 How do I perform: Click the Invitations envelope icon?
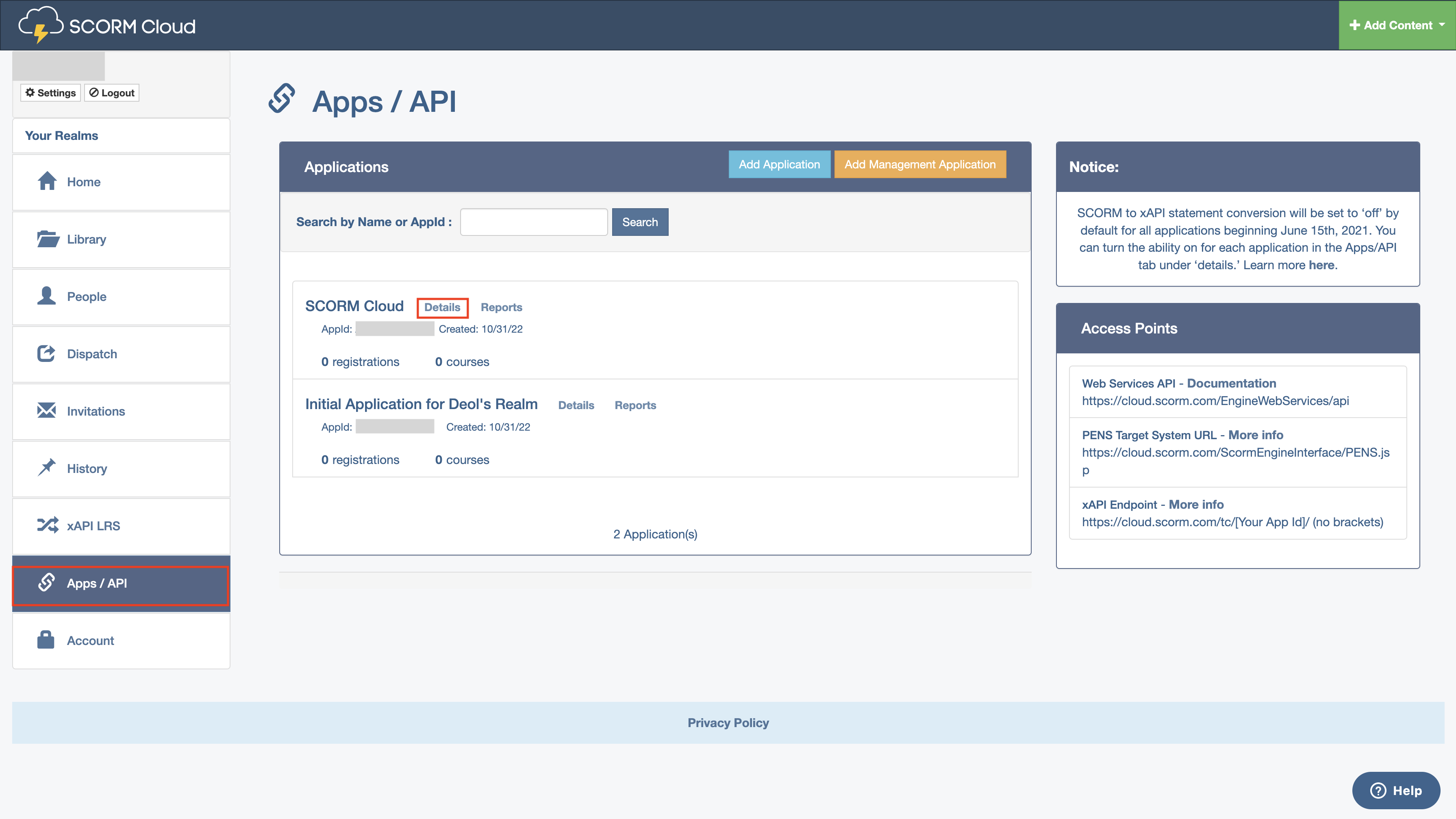tap(46, 411)
